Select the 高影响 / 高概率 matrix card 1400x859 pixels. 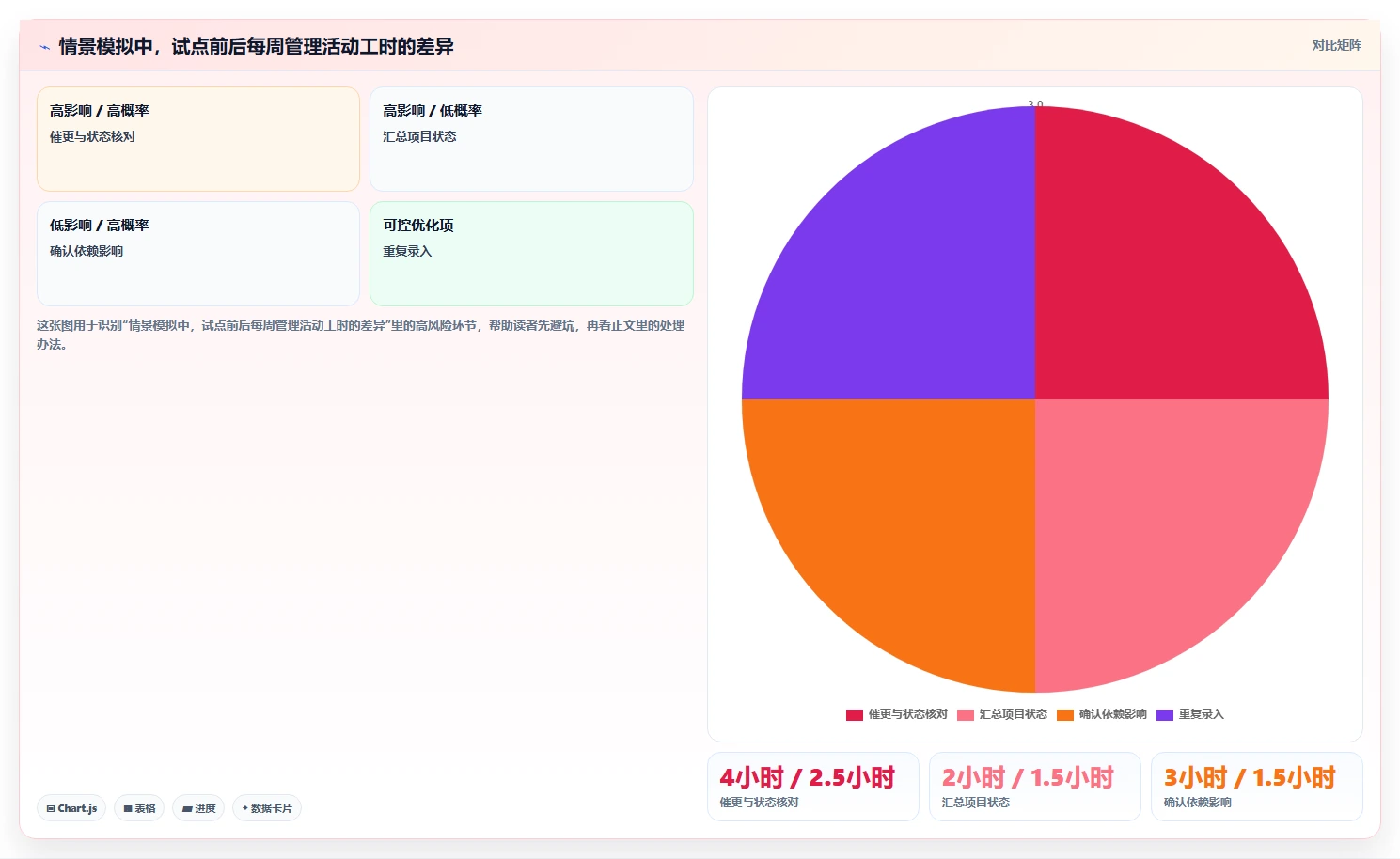pos(198,139)
